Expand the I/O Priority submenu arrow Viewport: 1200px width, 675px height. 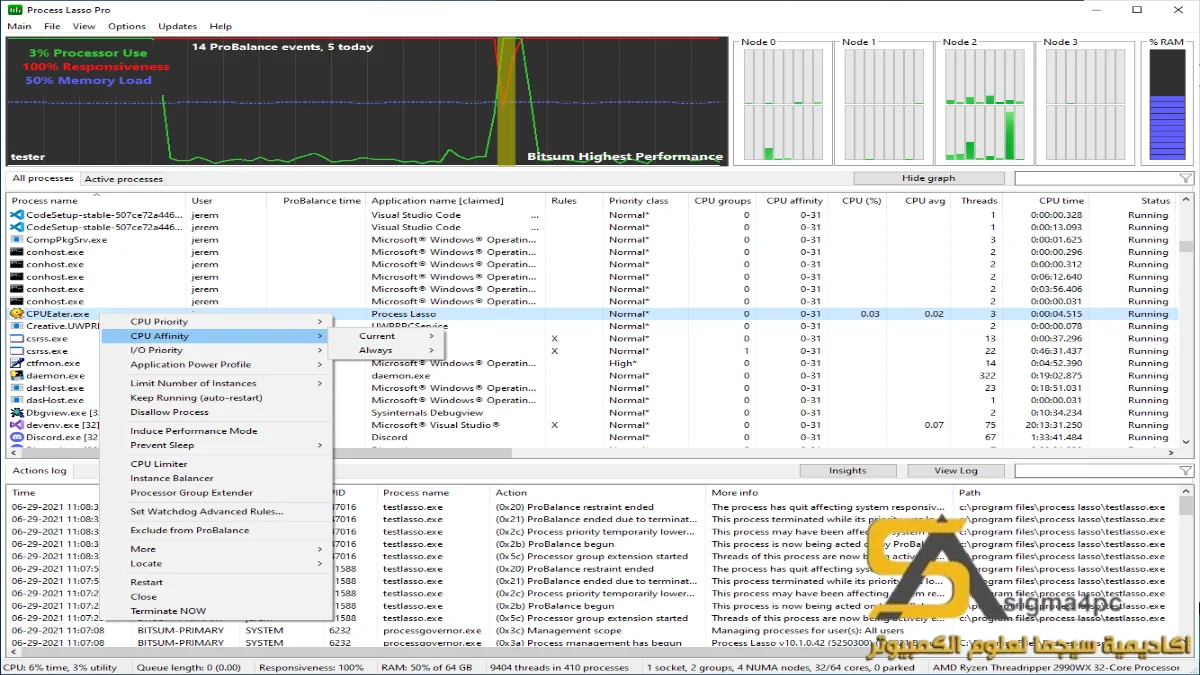coord(320,351)
